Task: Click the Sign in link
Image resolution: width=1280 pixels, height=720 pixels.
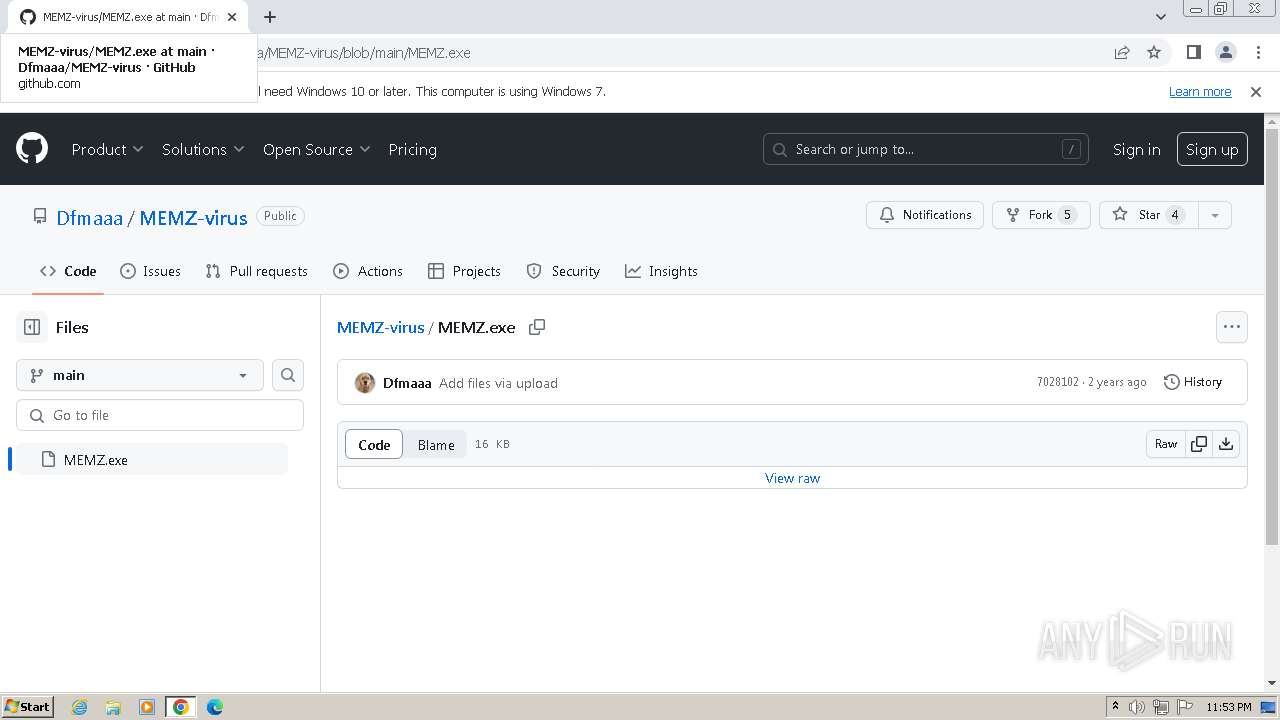Action: 1136,149
